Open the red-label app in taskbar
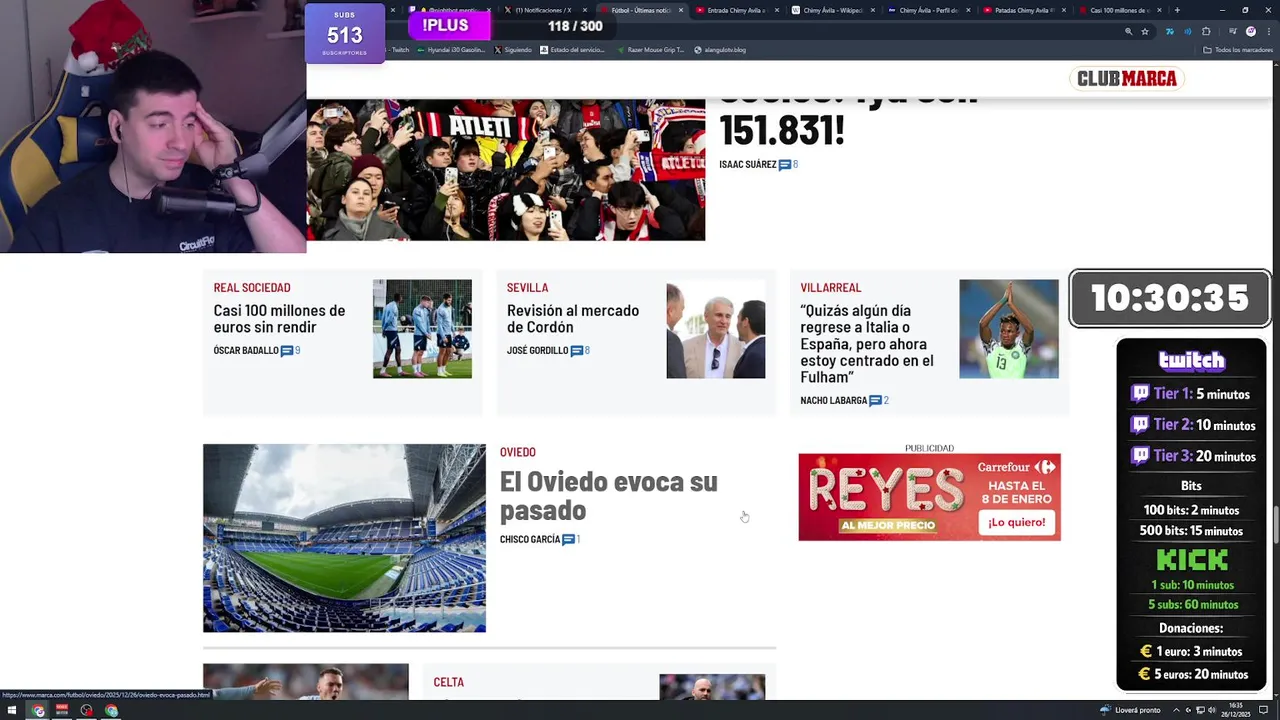This screenshot has width=1280, height=720. tap(62, 711)
